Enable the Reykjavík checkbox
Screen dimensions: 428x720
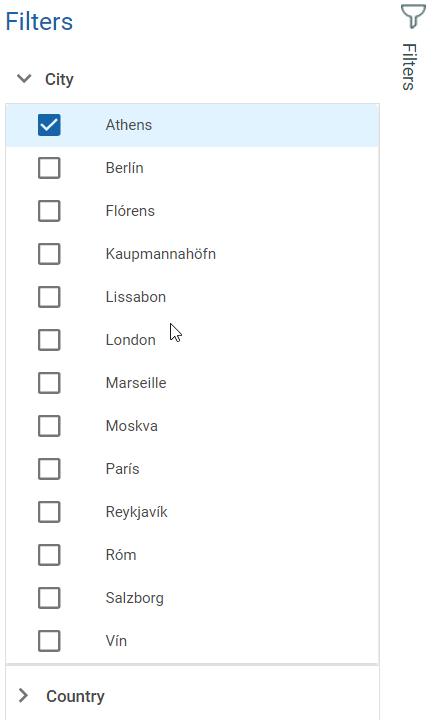point(49,512)
